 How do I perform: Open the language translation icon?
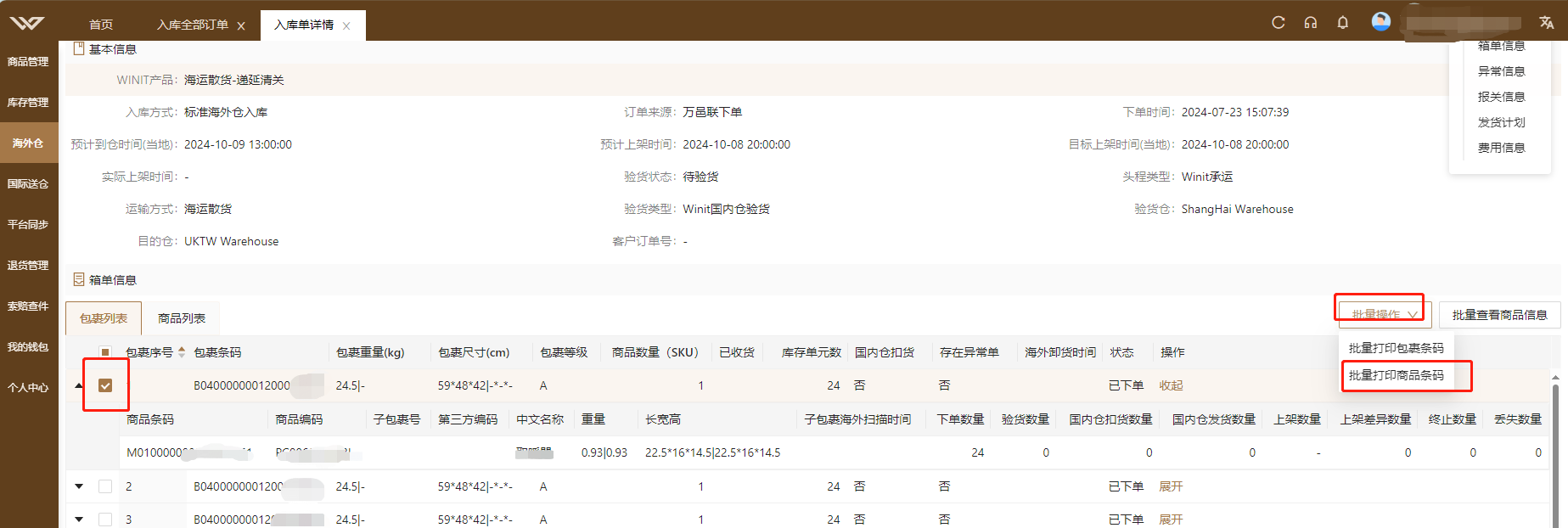pos(1547,23)
